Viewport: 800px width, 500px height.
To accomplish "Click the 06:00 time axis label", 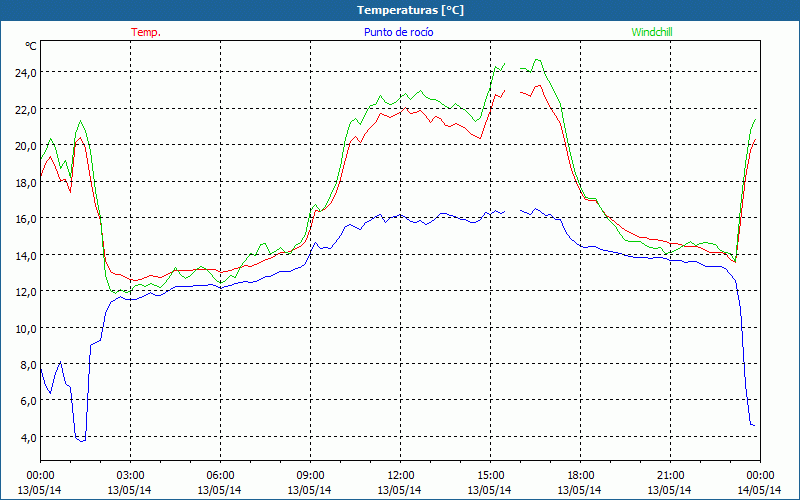I will [220, 476].
